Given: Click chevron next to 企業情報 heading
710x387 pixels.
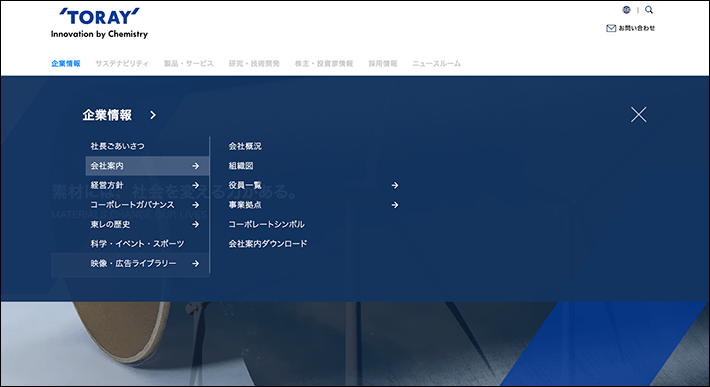Looking at the screenshot, I should [153, 115].
